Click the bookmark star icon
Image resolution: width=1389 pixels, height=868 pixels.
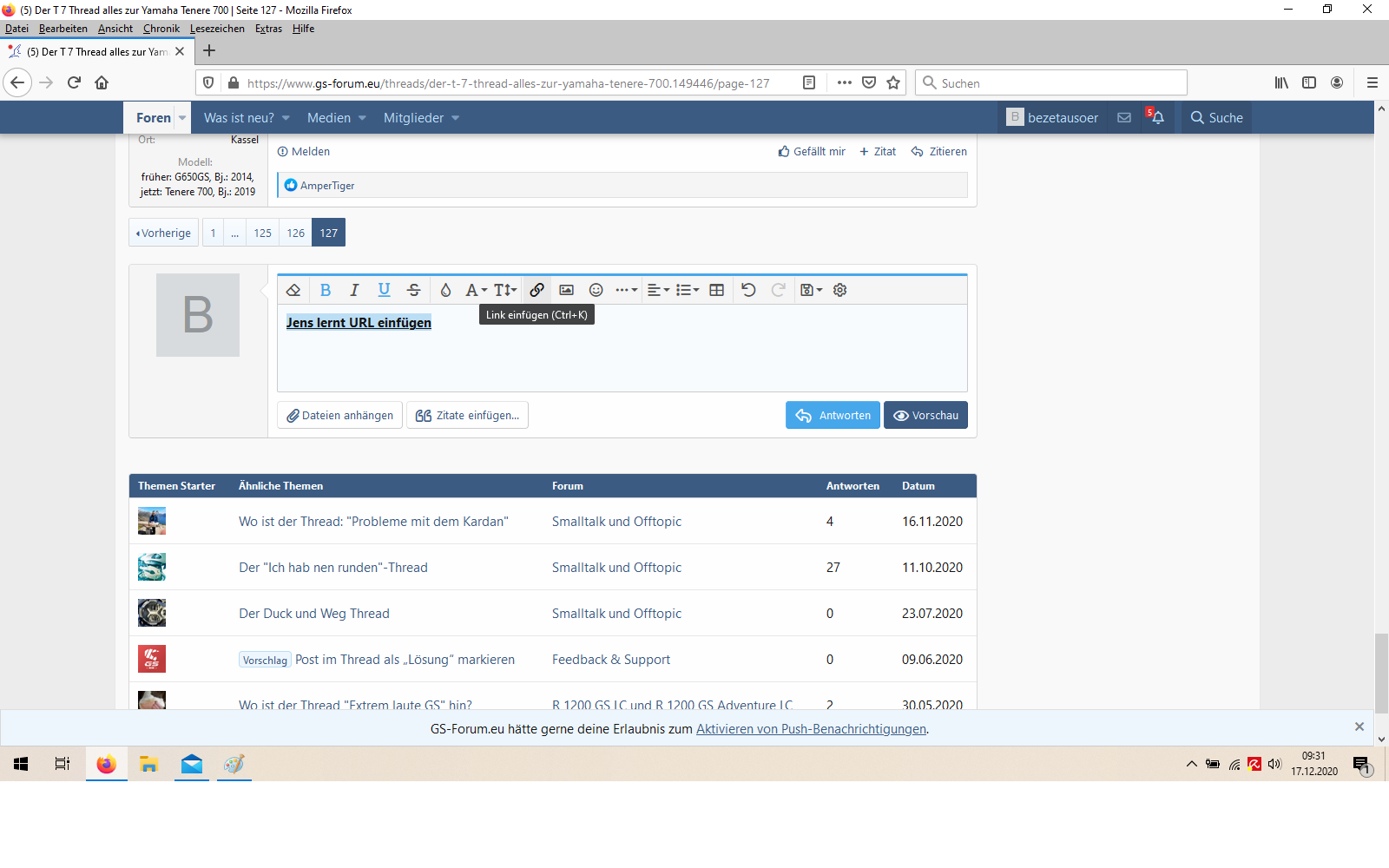(893, 82)
